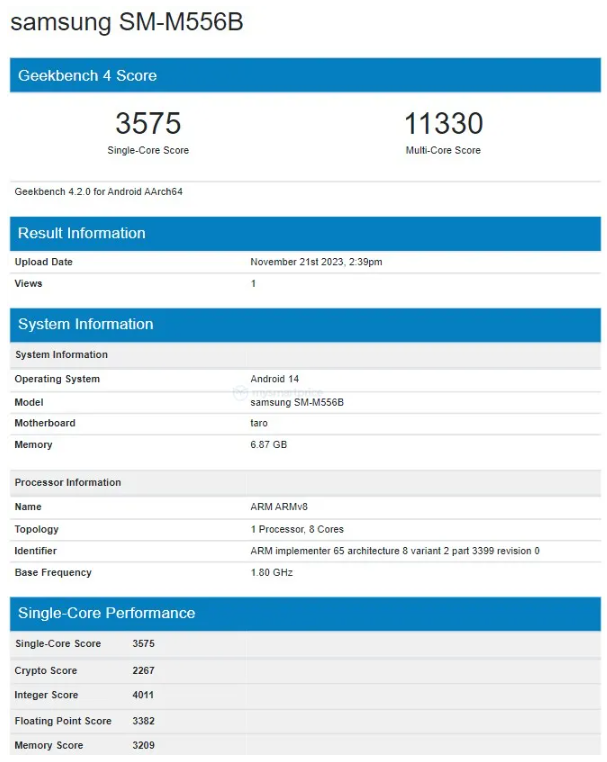Viewport: 607px width, 762px height.
Task: Select the motherboard value 'taro'
Action: [x=259, y=423]
